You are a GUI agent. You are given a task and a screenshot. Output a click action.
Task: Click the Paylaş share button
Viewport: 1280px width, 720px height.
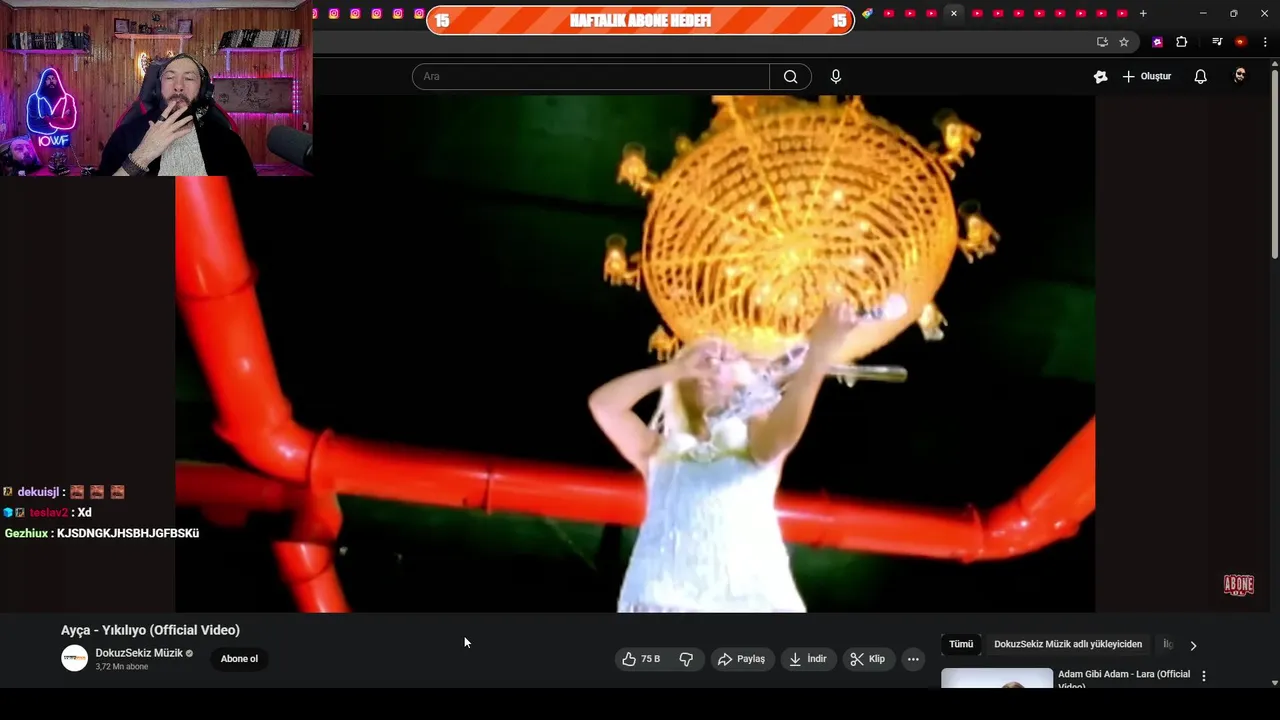point(741,659)
